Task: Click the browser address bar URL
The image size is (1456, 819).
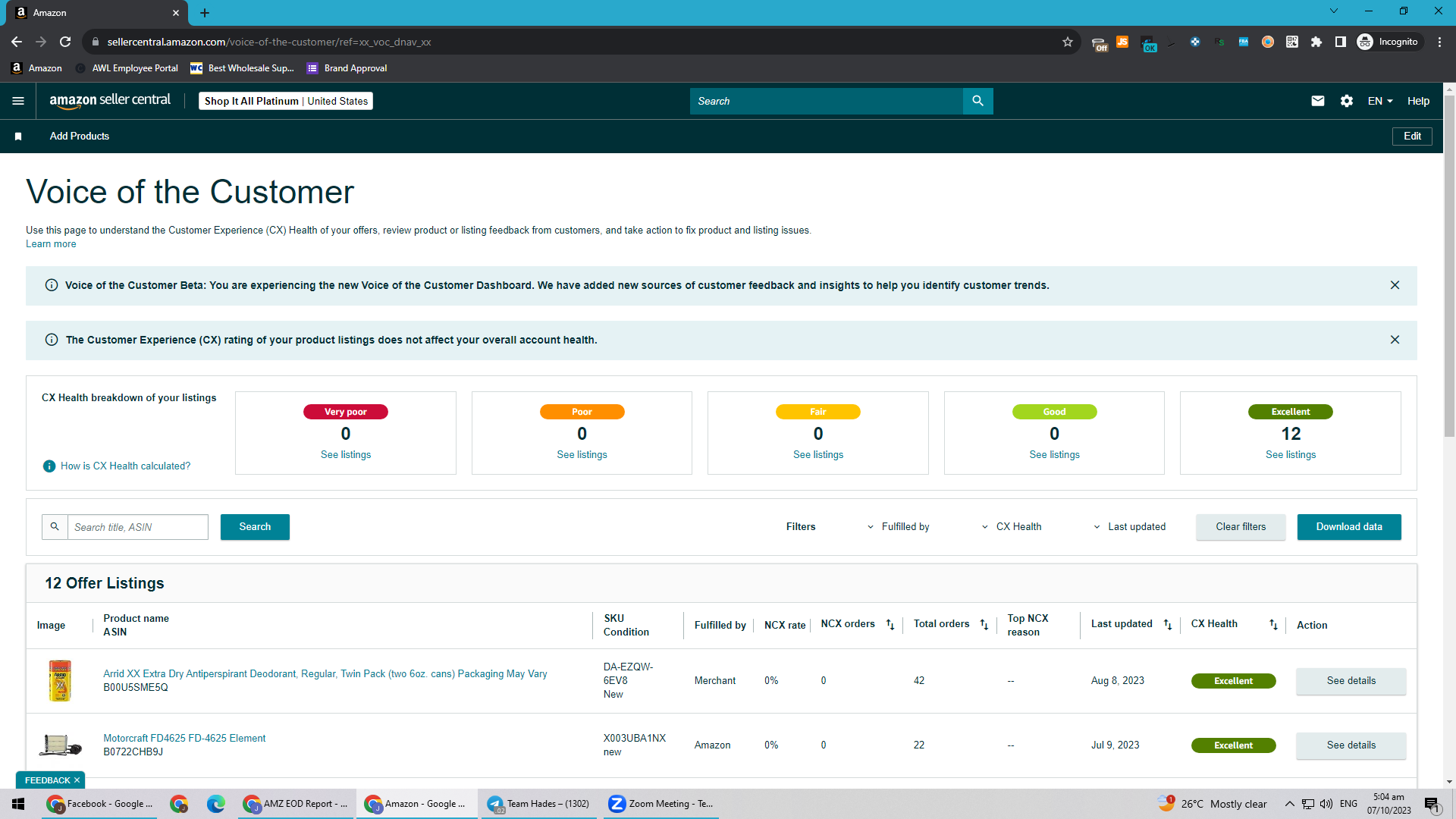Action: click(x=269, y=42)
